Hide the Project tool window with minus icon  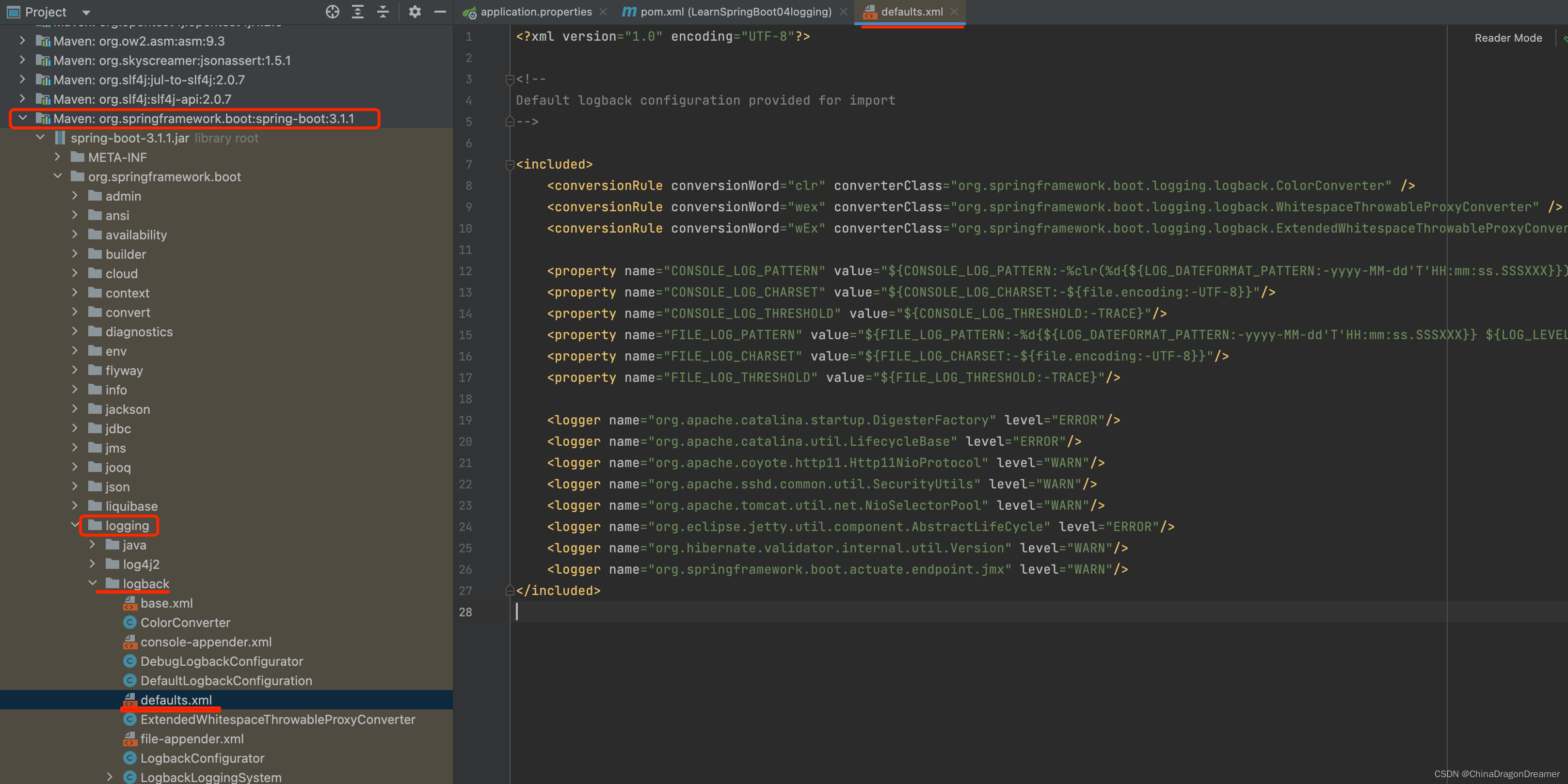tap(440, 12)
